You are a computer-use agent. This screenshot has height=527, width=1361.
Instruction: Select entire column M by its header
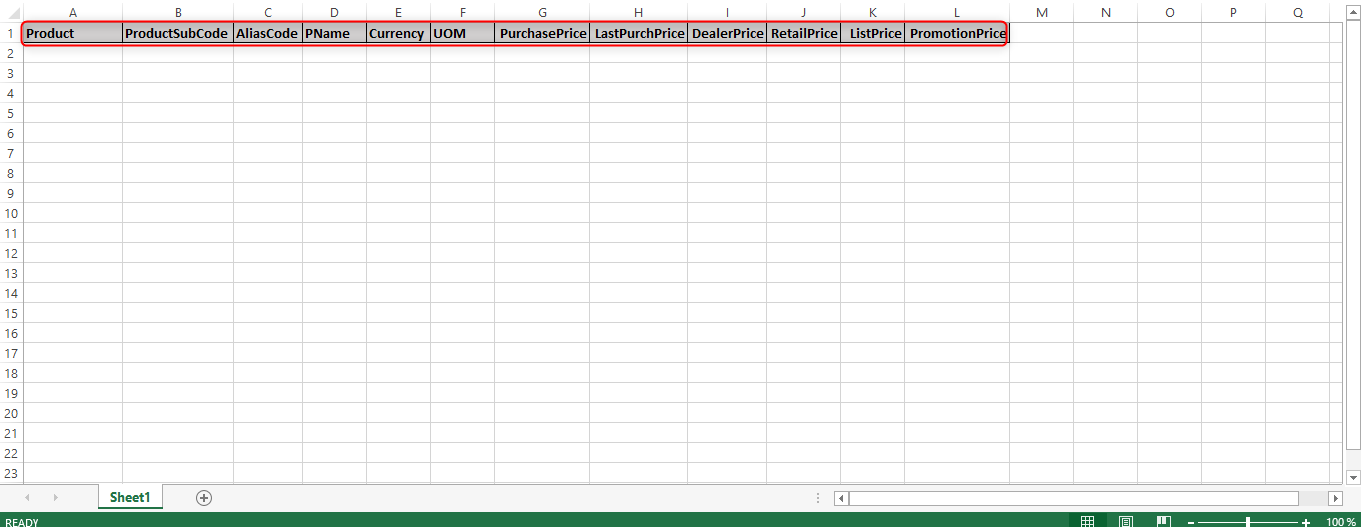[1041, 12]
